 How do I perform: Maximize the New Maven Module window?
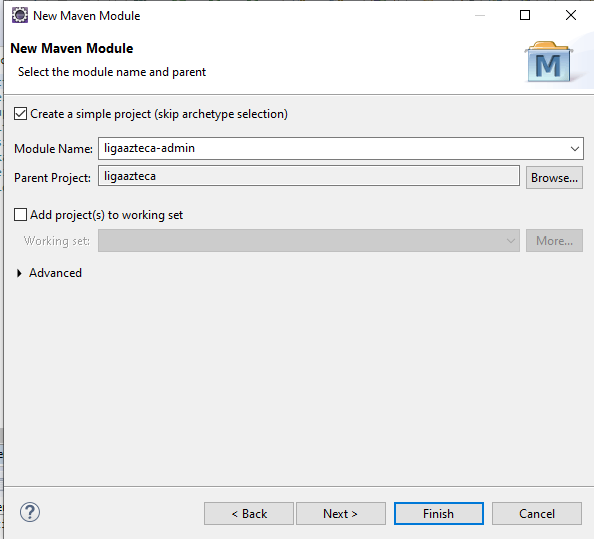coord(525,15)
